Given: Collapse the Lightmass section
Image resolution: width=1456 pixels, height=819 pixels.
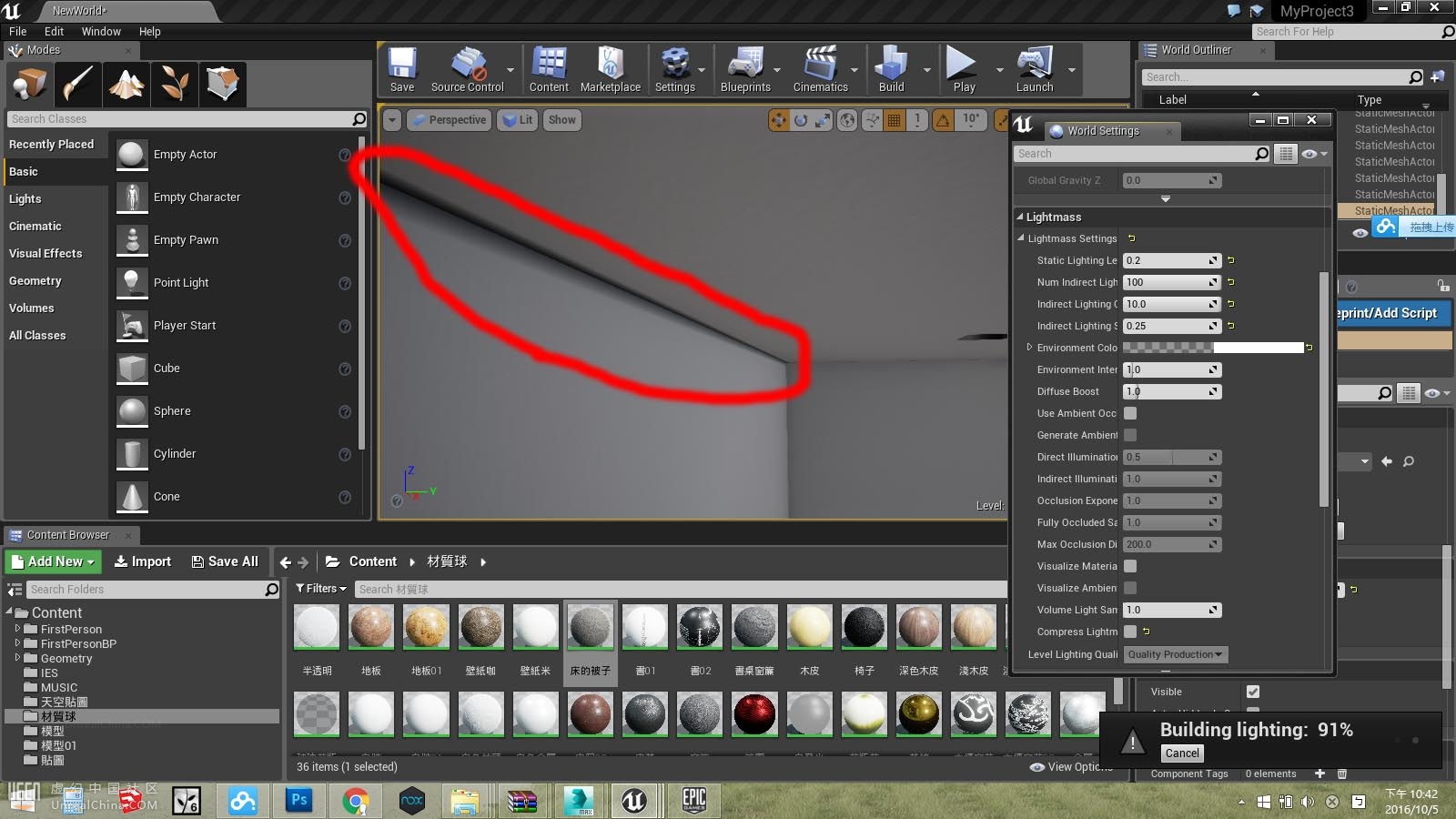Looking at the screenshot, I should 1020,217.
